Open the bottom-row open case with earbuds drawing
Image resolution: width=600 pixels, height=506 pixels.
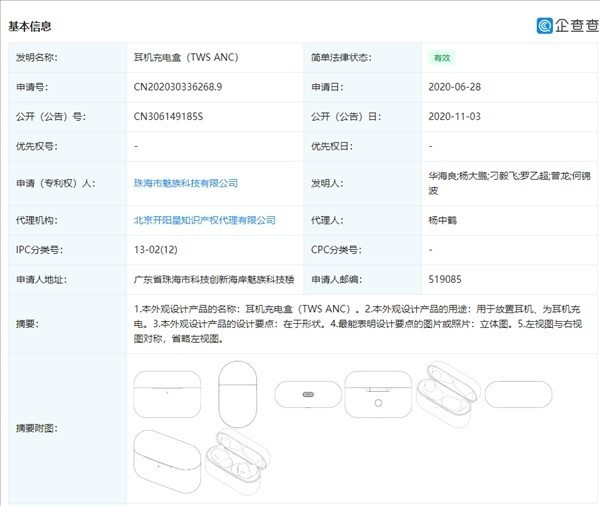[x=238, y=462]
